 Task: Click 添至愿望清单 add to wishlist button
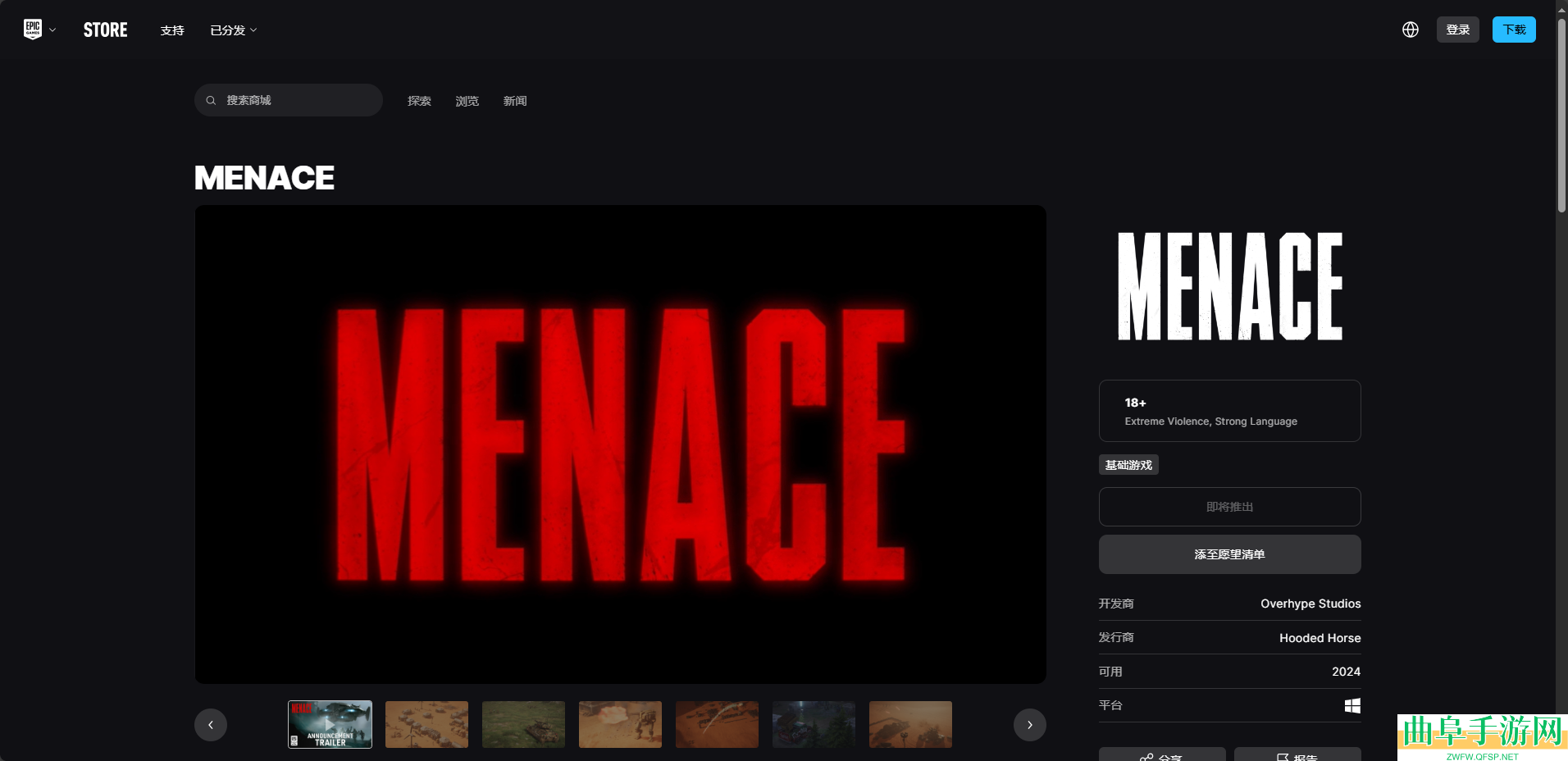pos(1230,554)
